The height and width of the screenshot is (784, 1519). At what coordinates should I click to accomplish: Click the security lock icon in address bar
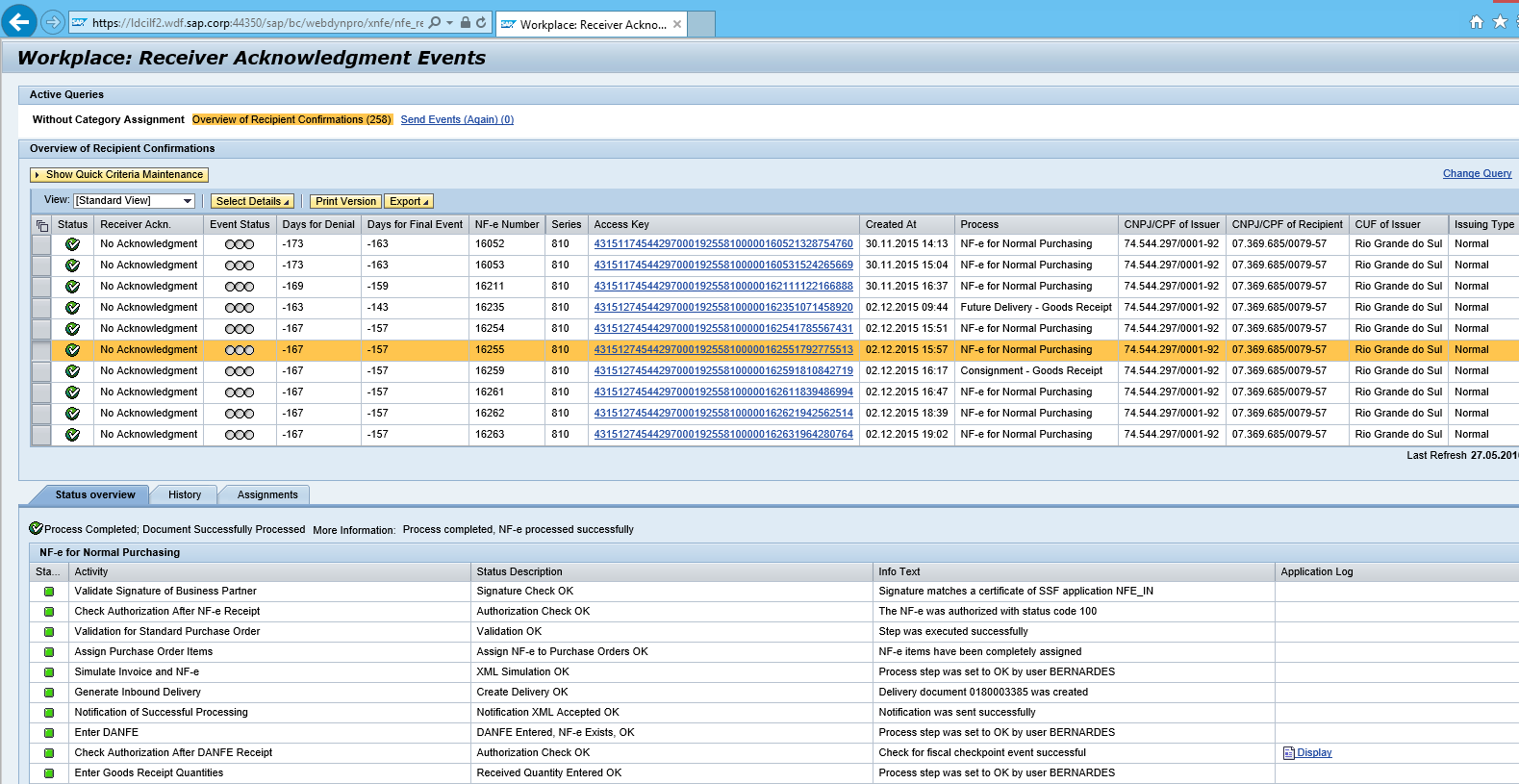tap(466, 22)
